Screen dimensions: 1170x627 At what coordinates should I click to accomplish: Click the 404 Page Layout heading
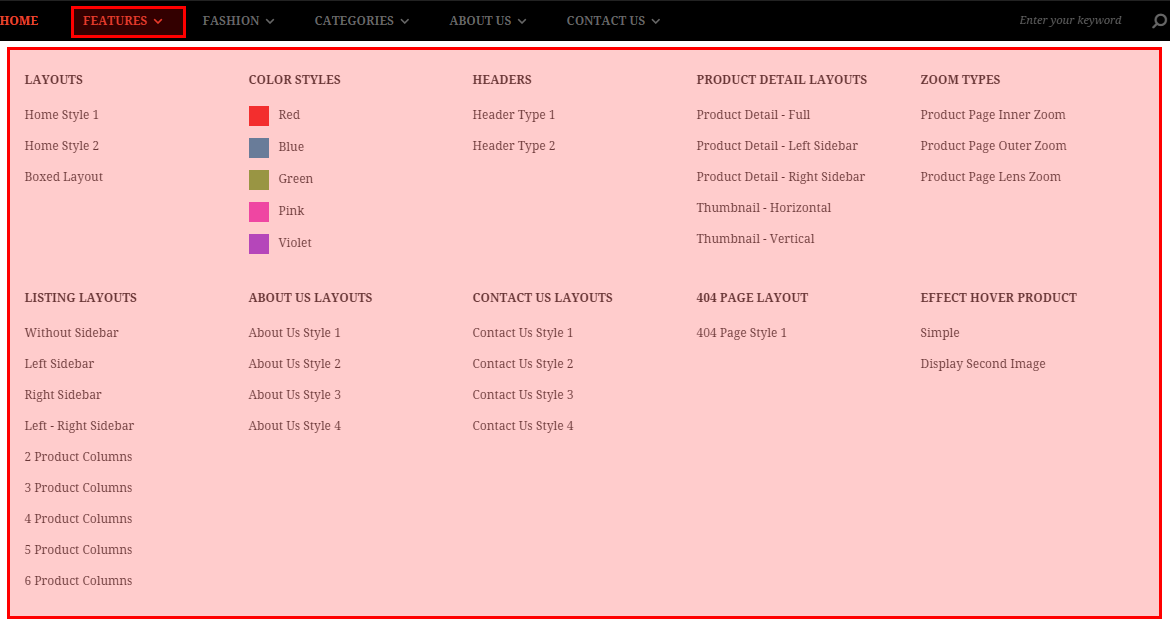(x=752, y=298)
